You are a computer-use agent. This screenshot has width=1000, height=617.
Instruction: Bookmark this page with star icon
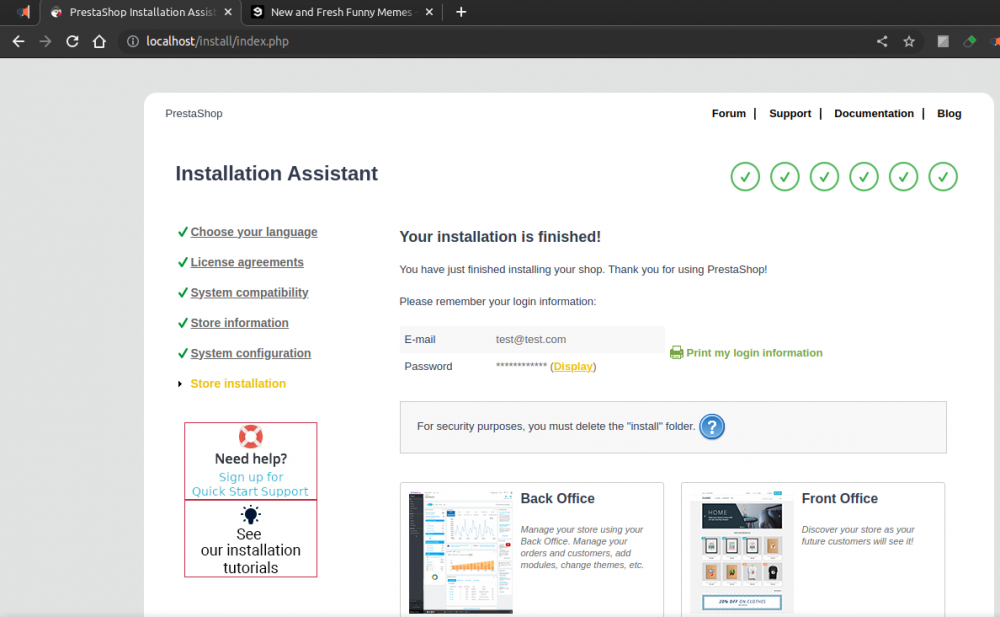pyautogui.click(x=909, y=42)
